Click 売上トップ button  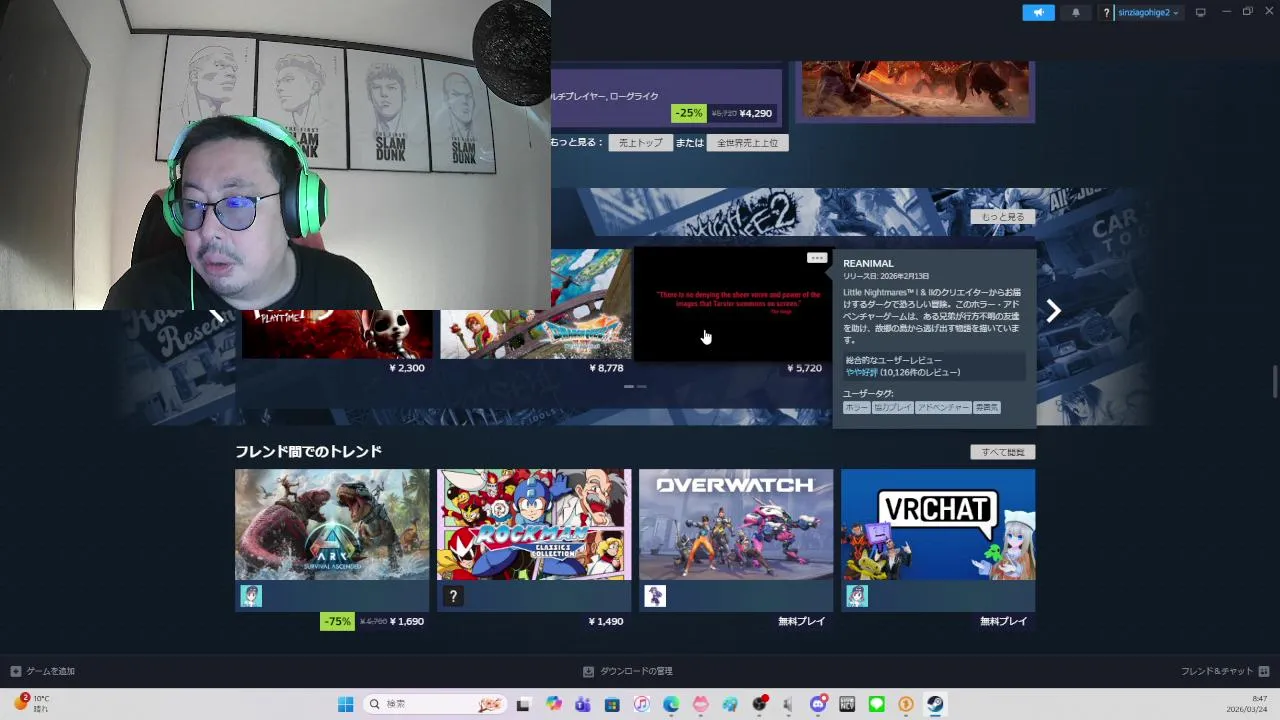(x=640, y=143)
